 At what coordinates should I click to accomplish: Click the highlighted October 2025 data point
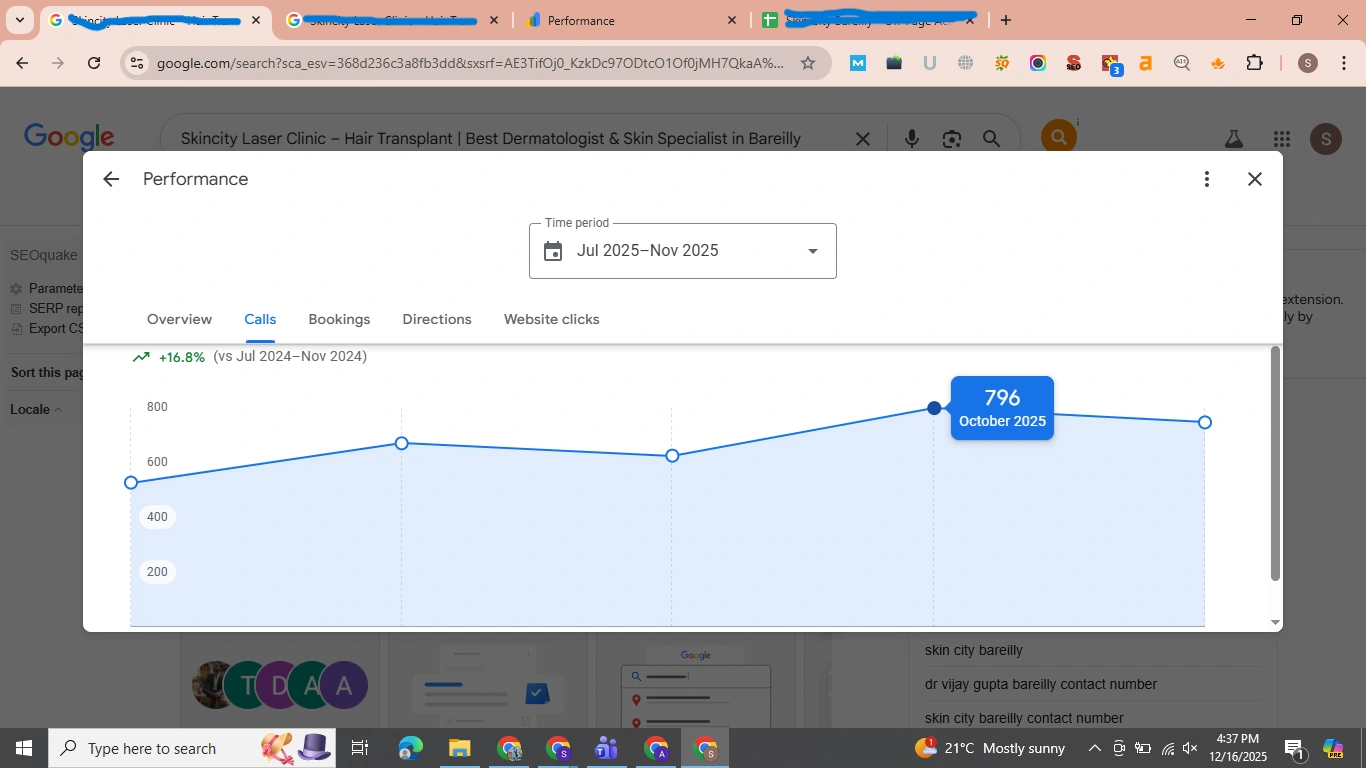934,408
